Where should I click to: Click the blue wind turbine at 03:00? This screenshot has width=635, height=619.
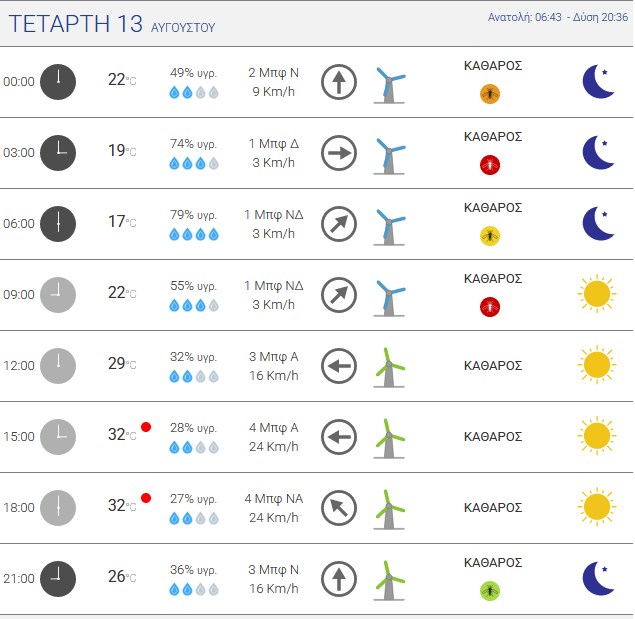pyautogui.click(x=389, y=156)
